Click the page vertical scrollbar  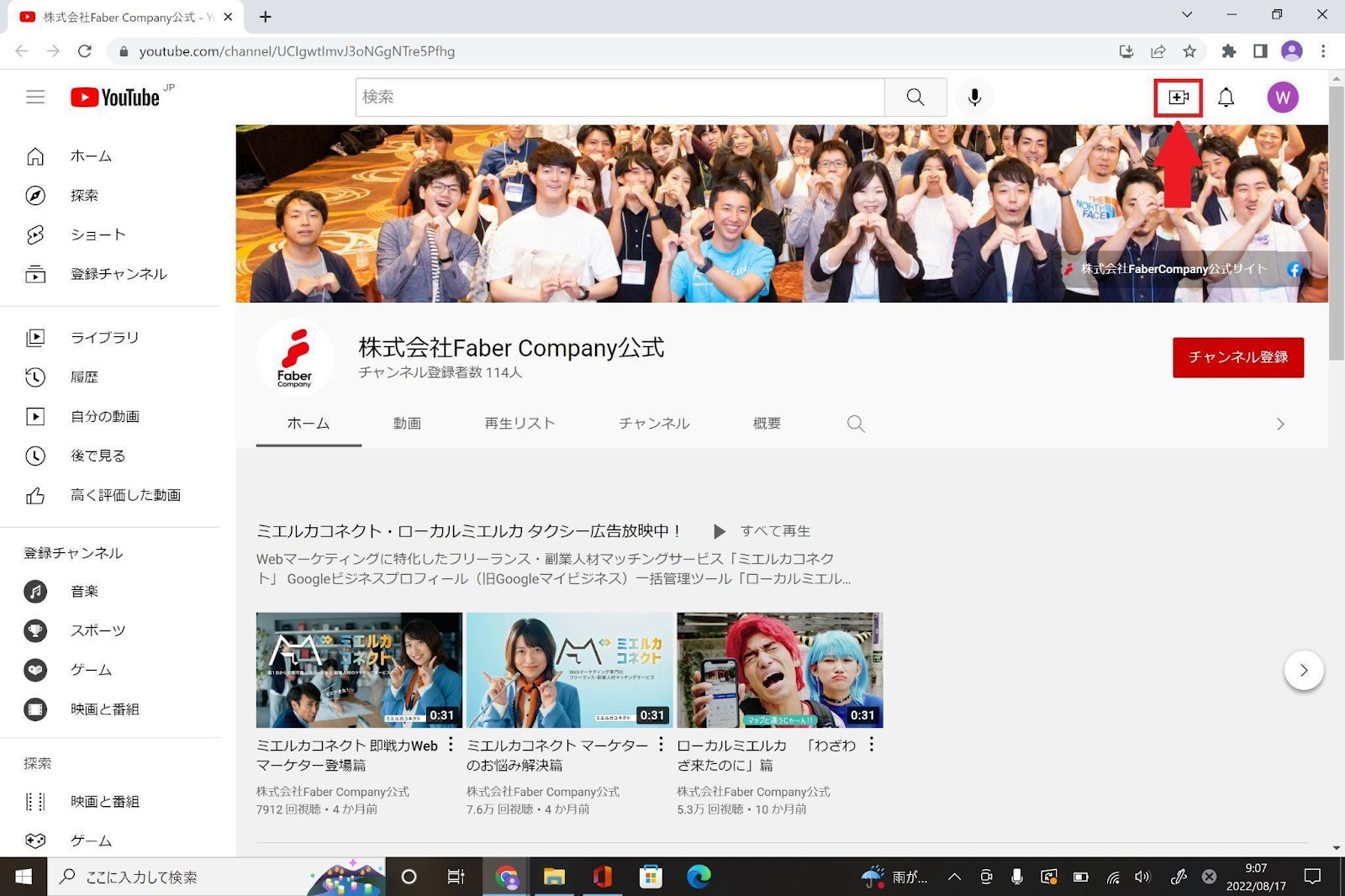pyautogui.click(x=1337, y=223)
